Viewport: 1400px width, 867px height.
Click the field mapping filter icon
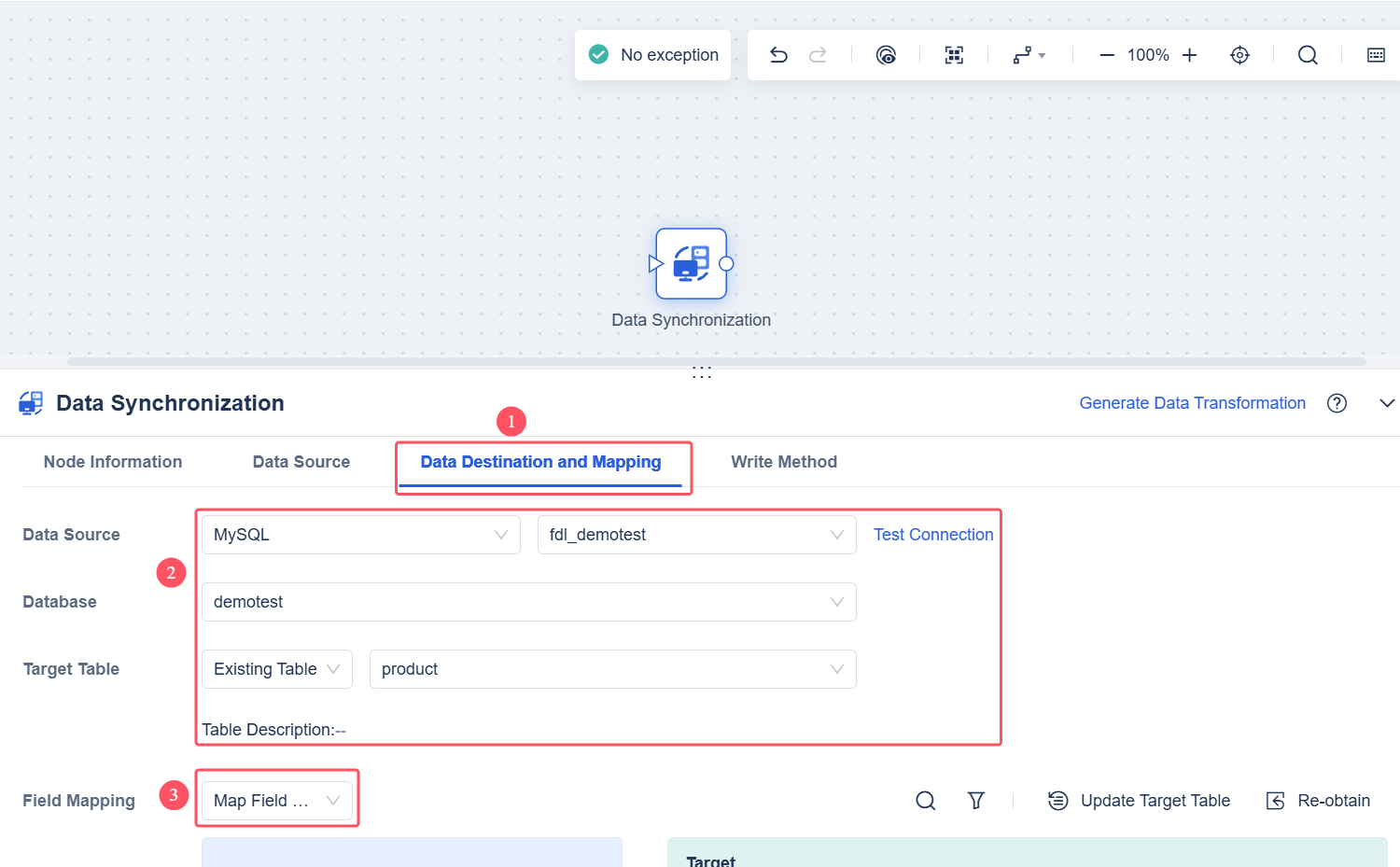[x=976, y=801]
